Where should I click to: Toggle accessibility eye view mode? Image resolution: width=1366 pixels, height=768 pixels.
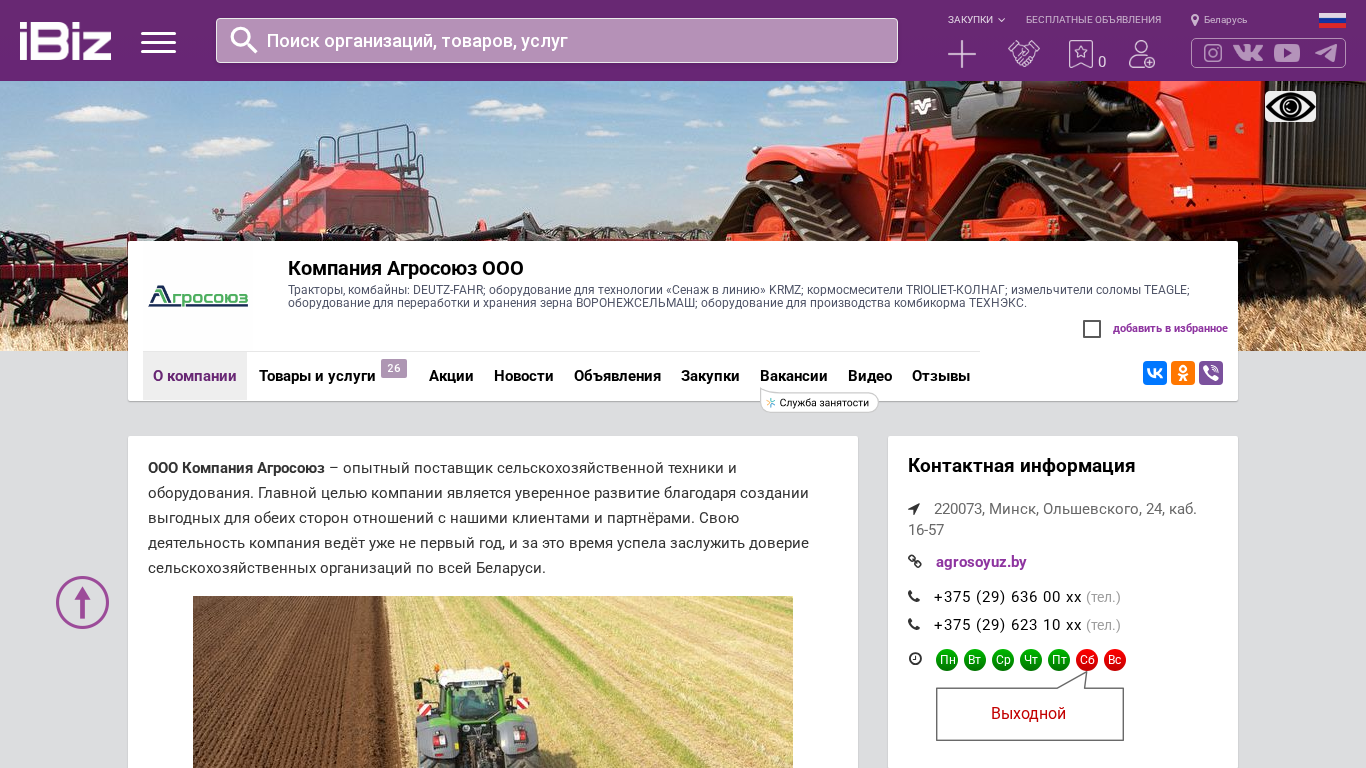point(1290,106)
